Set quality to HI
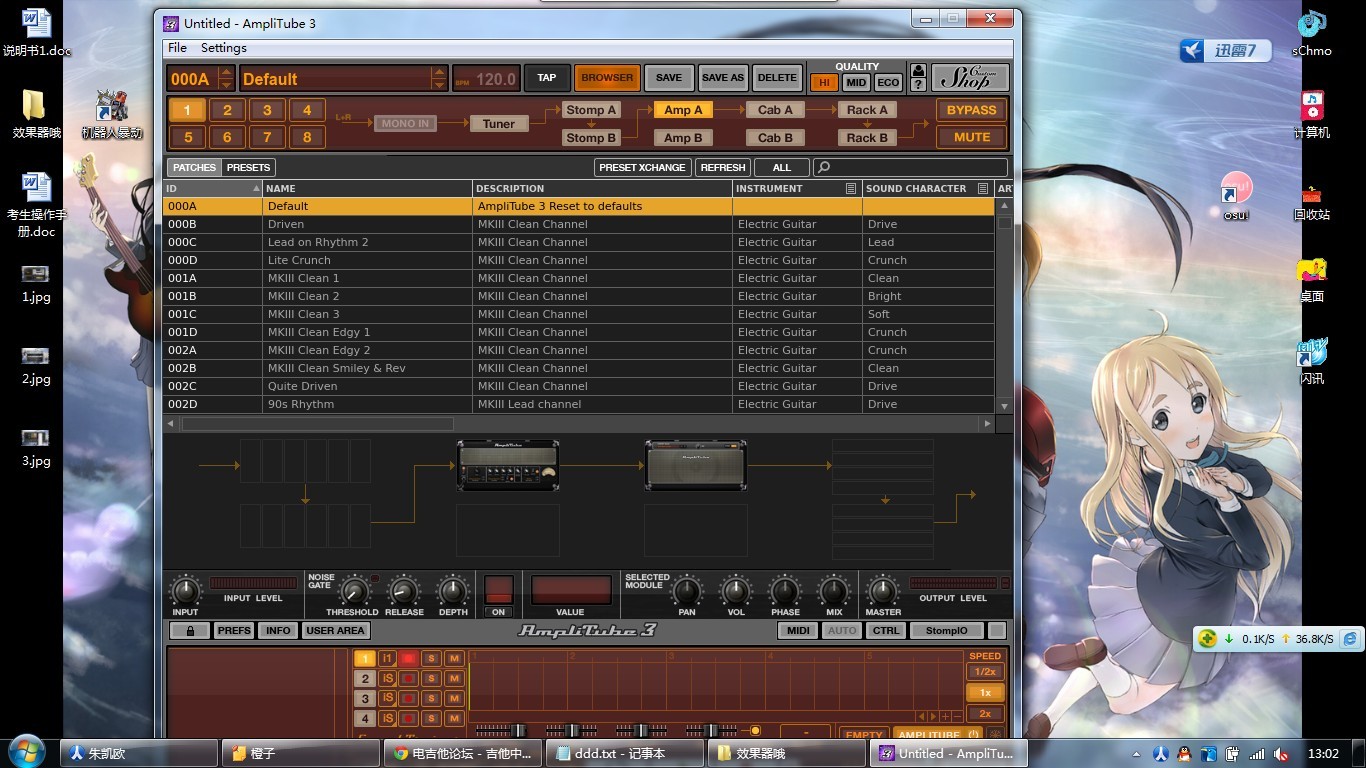The width and height of the screenshot is (1366, 768). click(825, 83)
